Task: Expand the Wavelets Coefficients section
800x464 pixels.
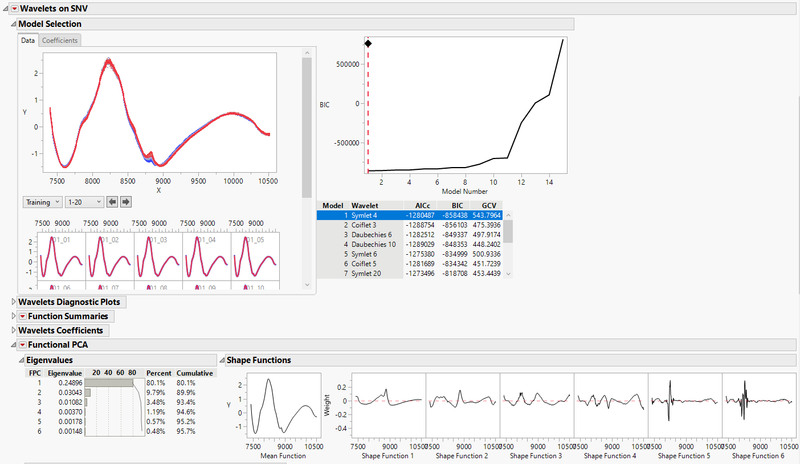Action: pos(13,330)
